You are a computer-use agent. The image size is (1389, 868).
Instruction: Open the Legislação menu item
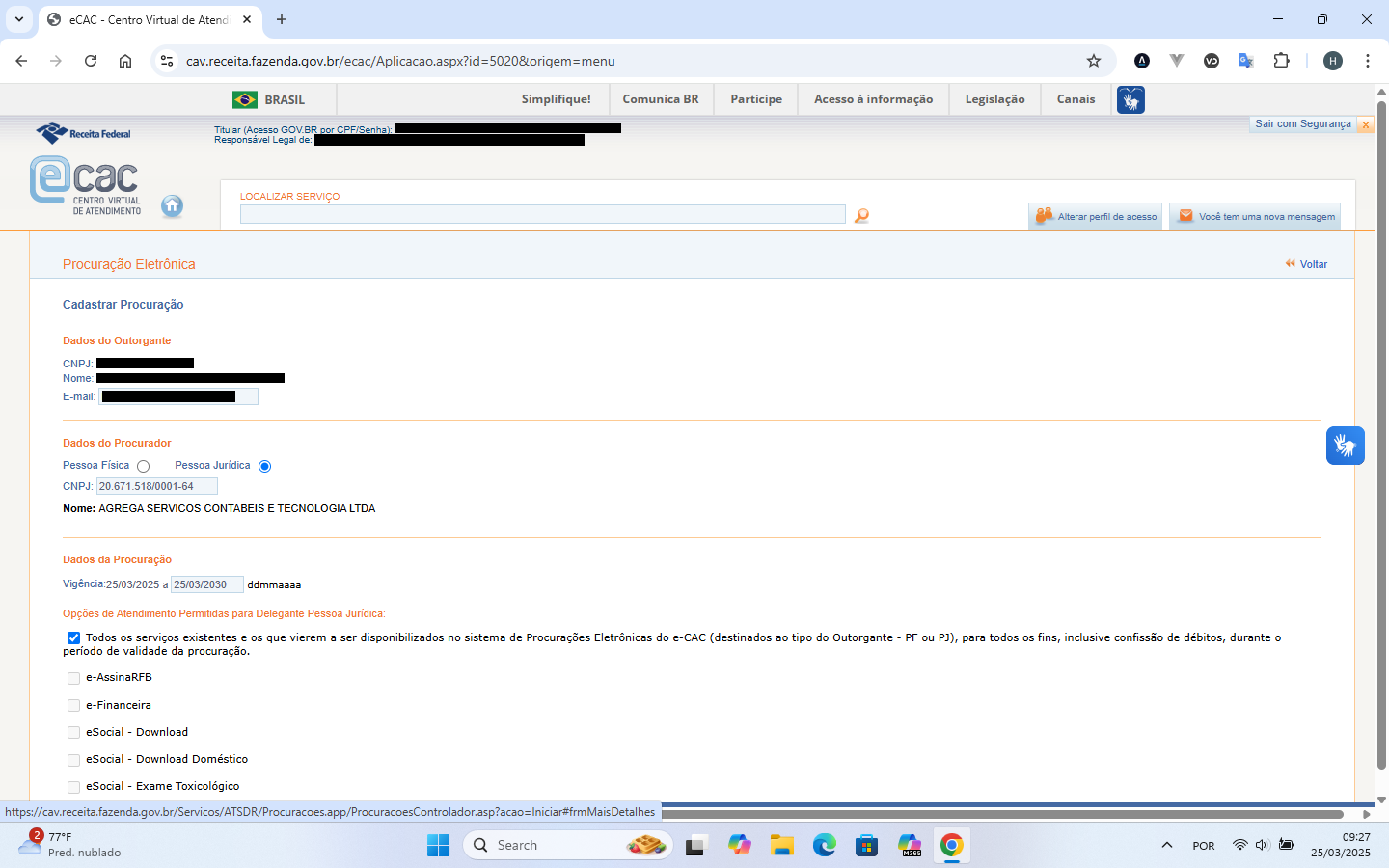(994, 99)
